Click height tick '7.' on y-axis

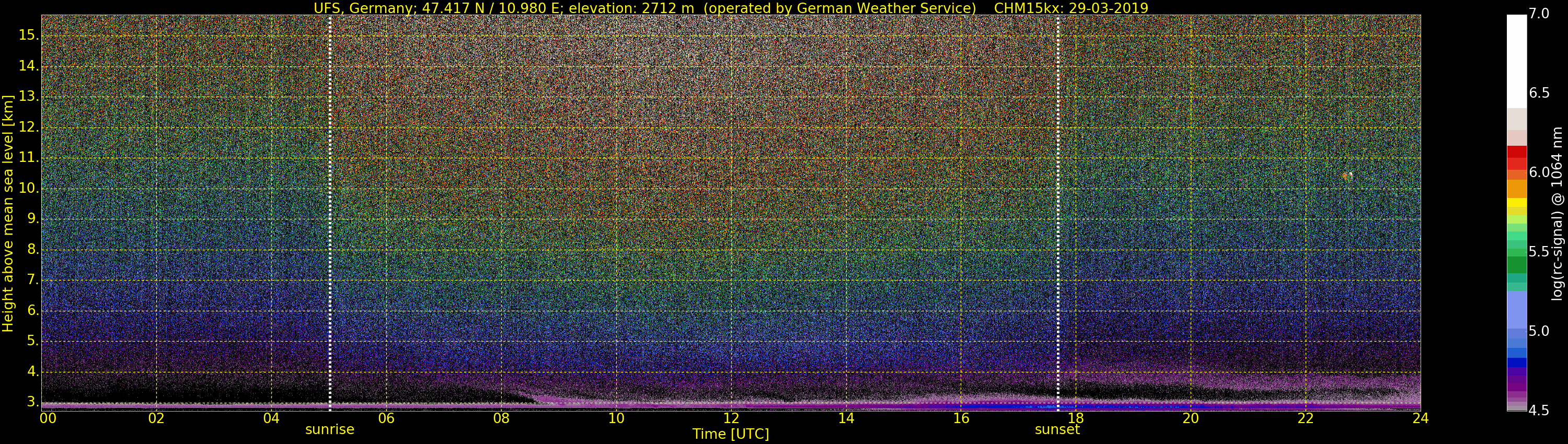(x=32, y=280)
